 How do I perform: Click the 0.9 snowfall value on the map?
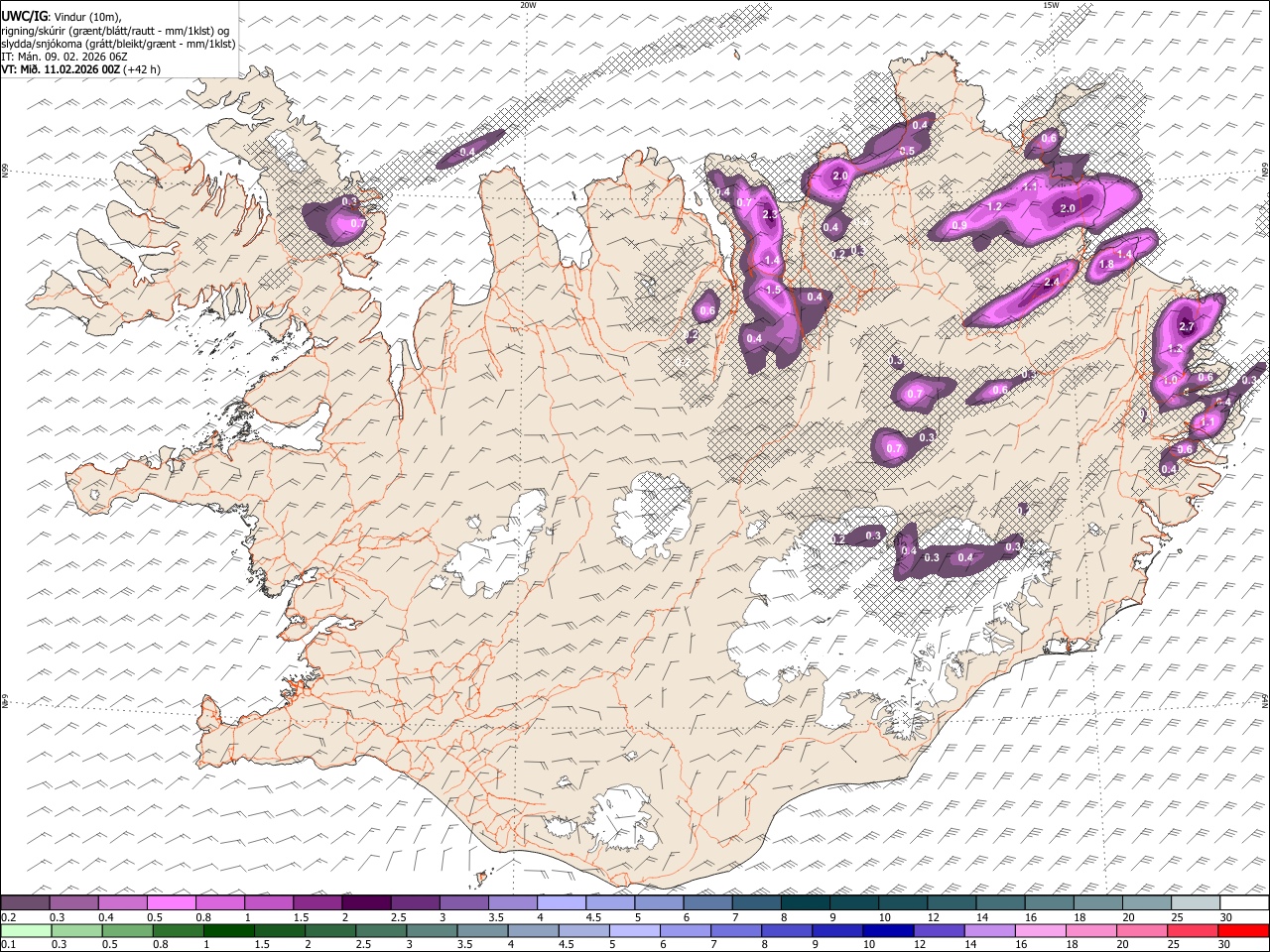[x=959, y=226]
